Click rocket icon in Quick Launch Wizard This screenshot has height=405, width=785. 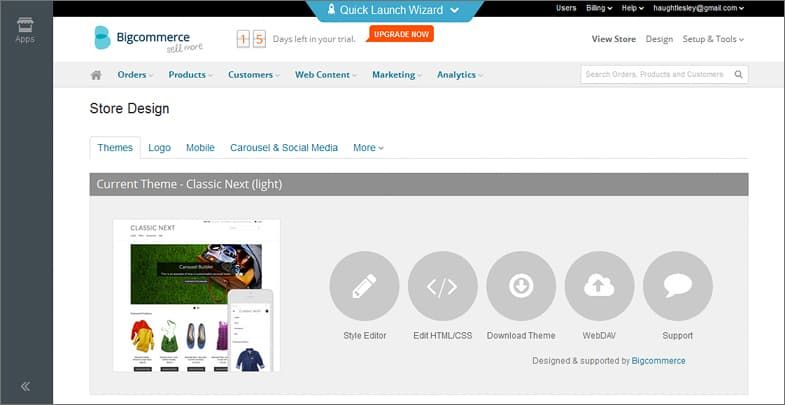pyautogui.click(x=331, y=10)
